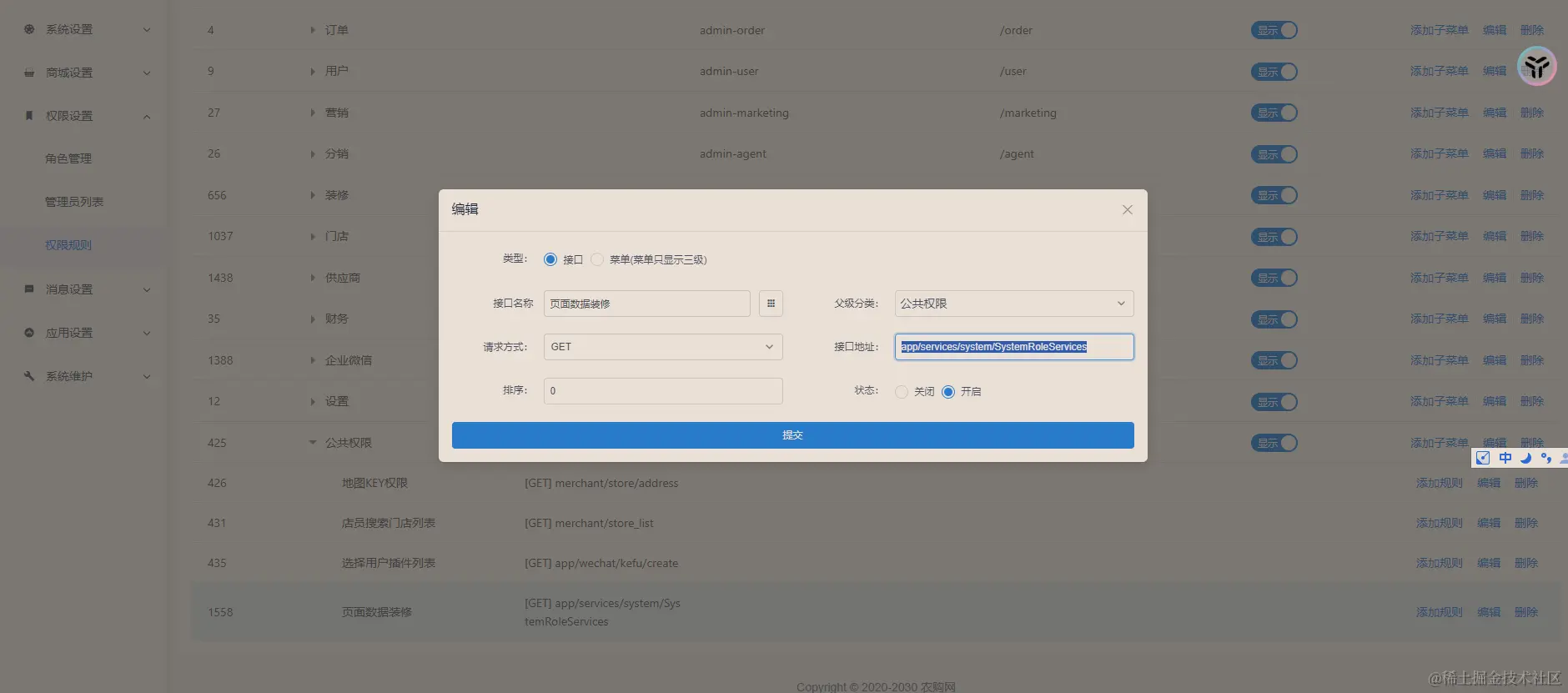Click 添加子菜单 for the 财务 row

click(x=1440, y=319)
